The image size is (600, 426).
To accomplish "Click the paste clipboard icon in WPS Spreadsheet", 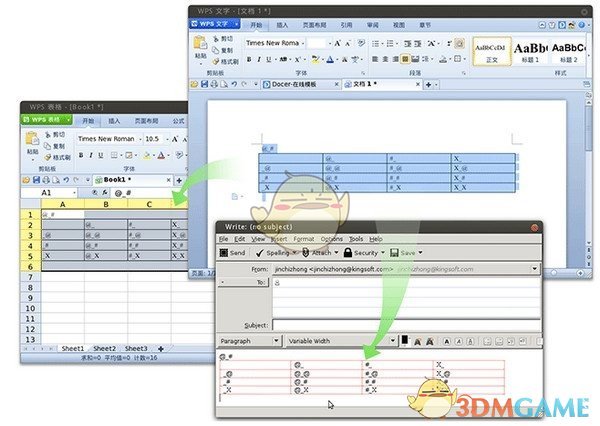I will (x=32, y=142).
